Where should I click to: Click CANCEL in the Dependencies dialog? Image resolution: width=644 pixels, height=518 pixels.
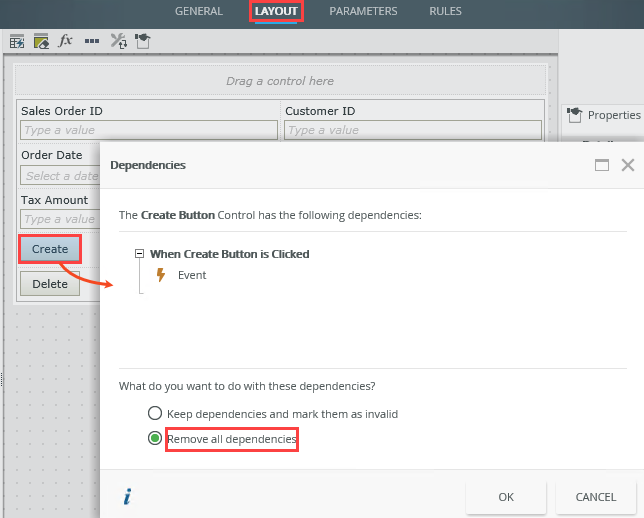[x=596, y=497]
